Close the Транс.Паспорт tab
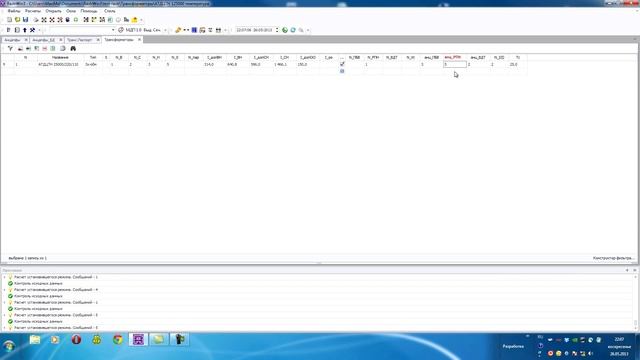This screenshot has height=360, width=640. click(98, 40)
